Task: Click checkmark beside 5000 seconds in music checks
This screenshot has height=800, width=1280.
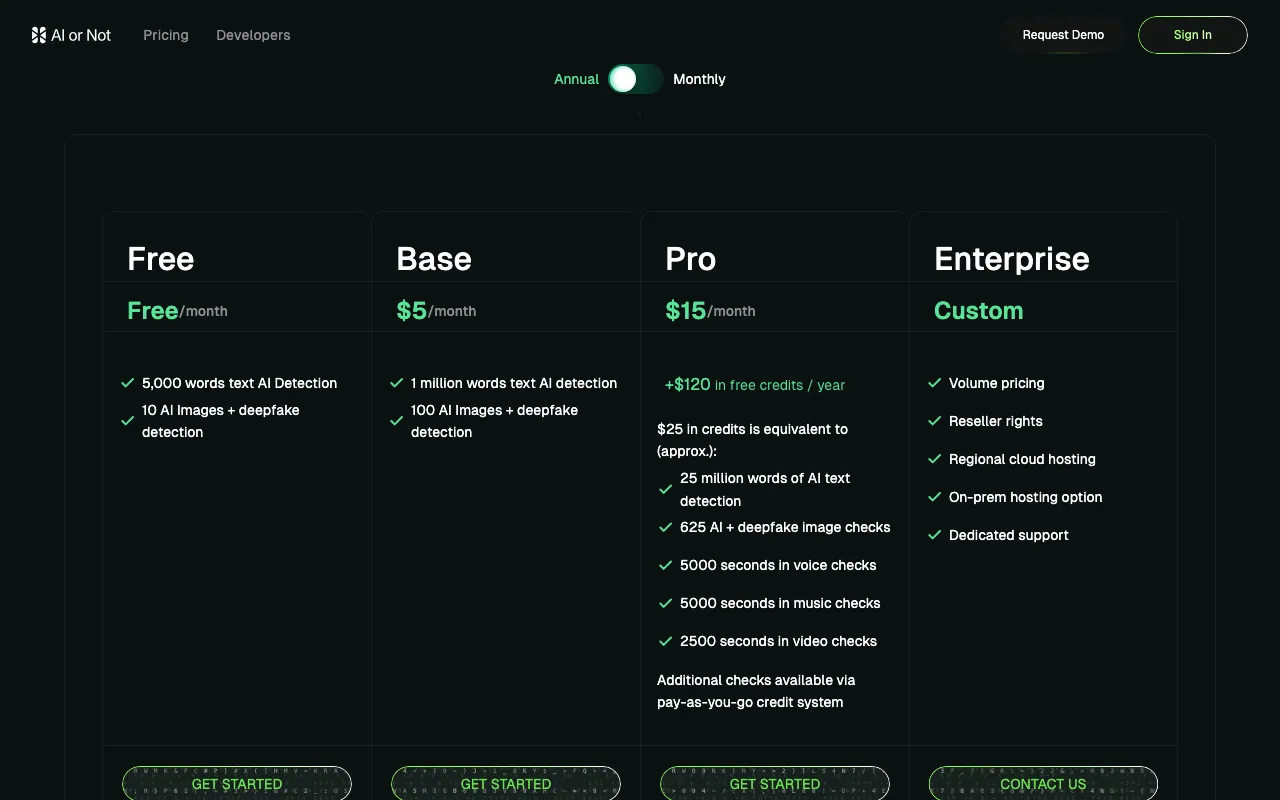Action: (x=666, y=603)
